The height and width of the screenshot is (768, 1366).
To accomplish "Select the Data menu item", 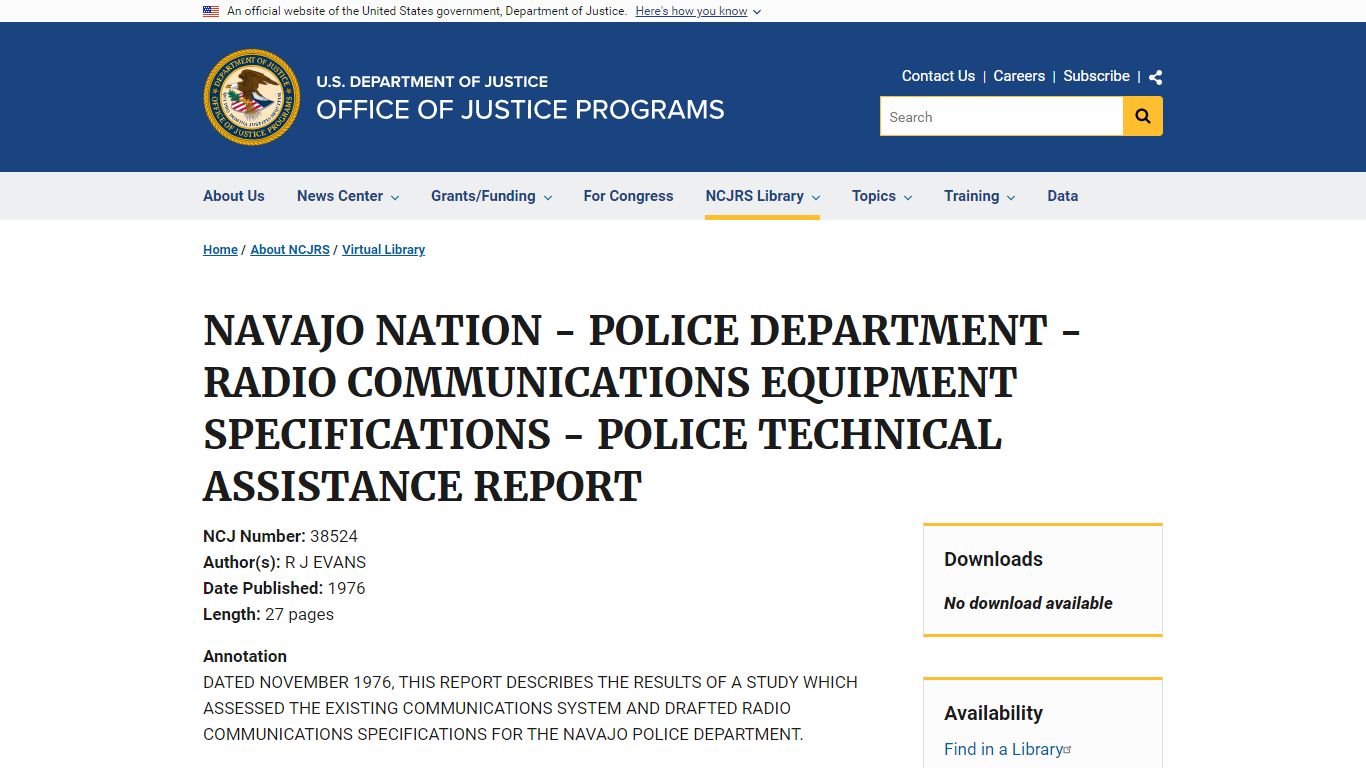I will tap(1062, 196).
